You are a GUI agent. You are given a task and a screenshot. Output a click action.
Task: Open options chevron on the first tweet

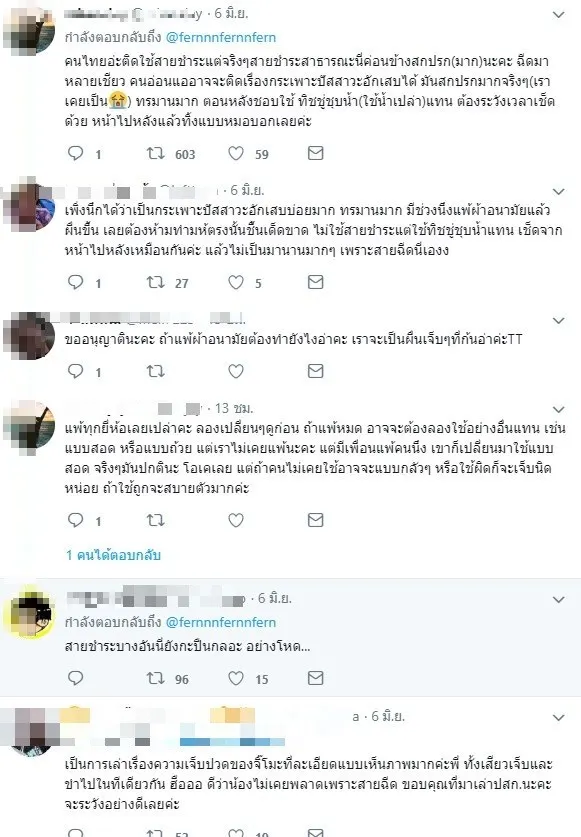point(559,15)
